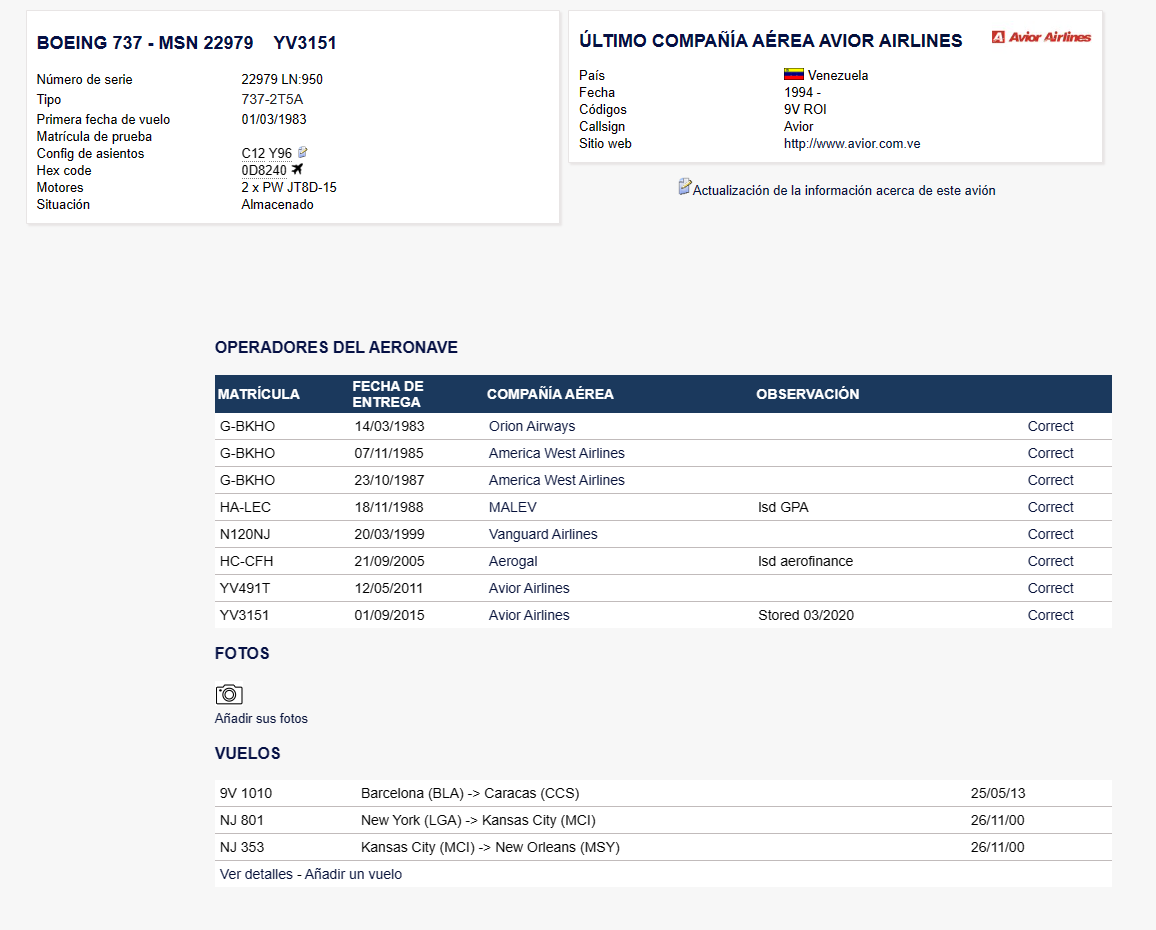1156x930 pixels.
Task: Click the Fecha de entrega column header
Action: click(388, 394)
